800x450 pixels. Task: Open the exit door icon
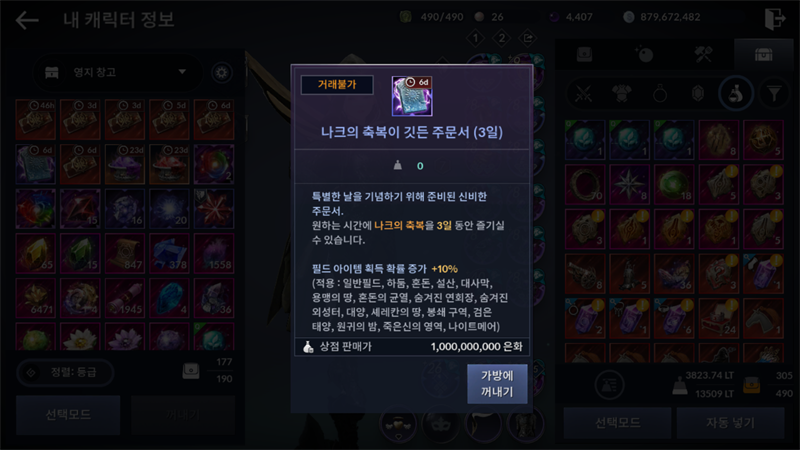tap(774, 19)
